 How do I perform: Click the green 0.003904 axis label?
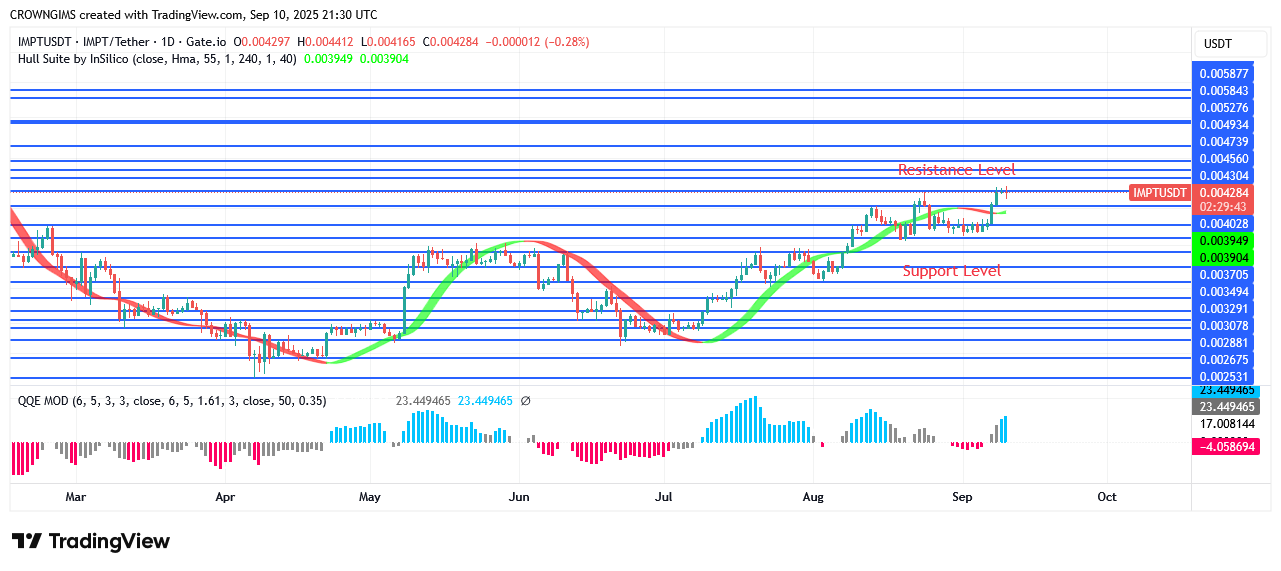coord(1224,257)
